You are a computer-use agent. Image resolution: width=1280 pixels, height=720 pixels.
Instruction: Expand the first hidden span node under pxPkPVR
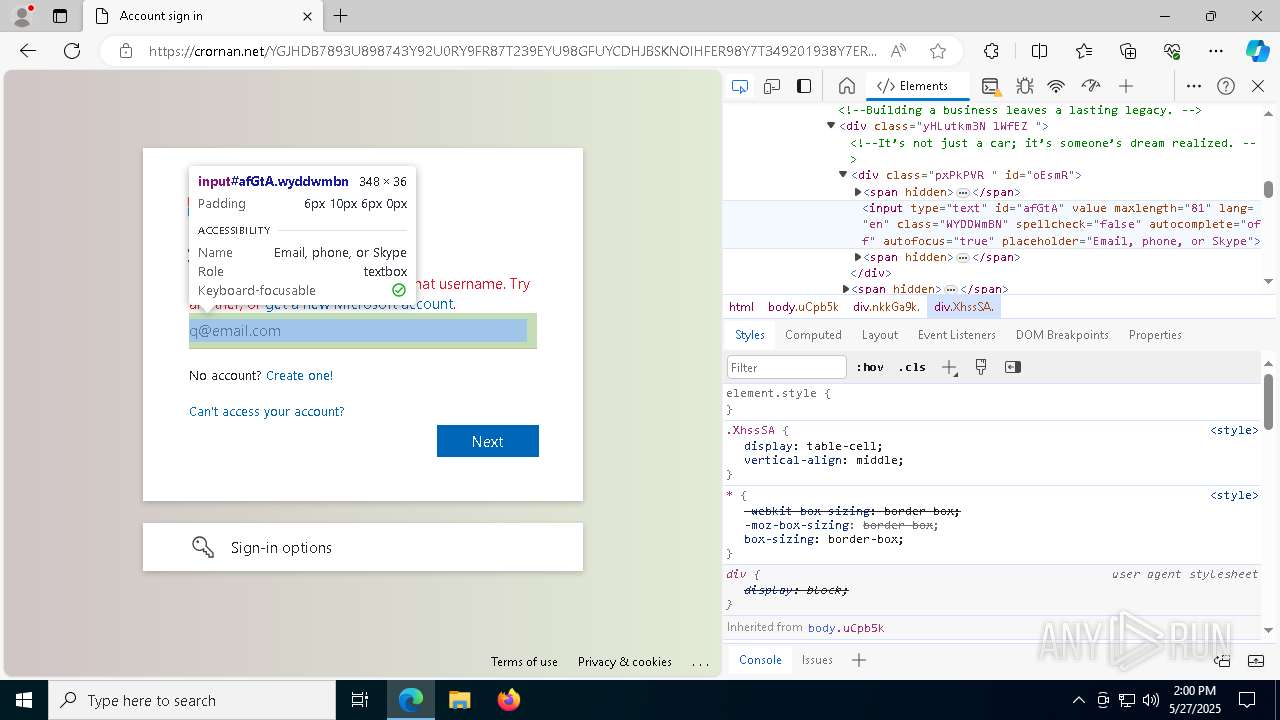coord(858,192)
